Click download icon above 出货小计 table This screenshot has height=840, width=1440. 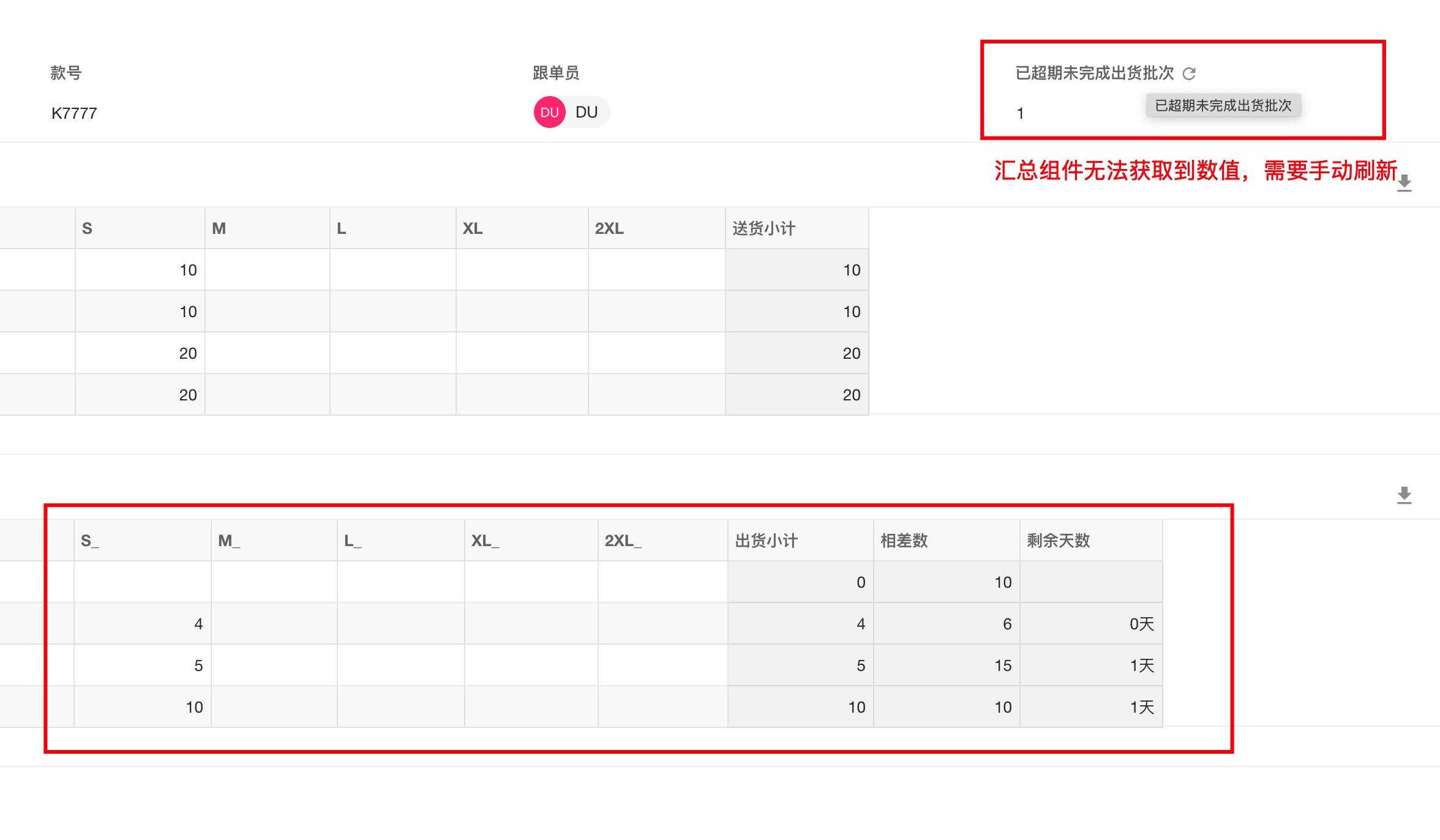coord(1404,495)
